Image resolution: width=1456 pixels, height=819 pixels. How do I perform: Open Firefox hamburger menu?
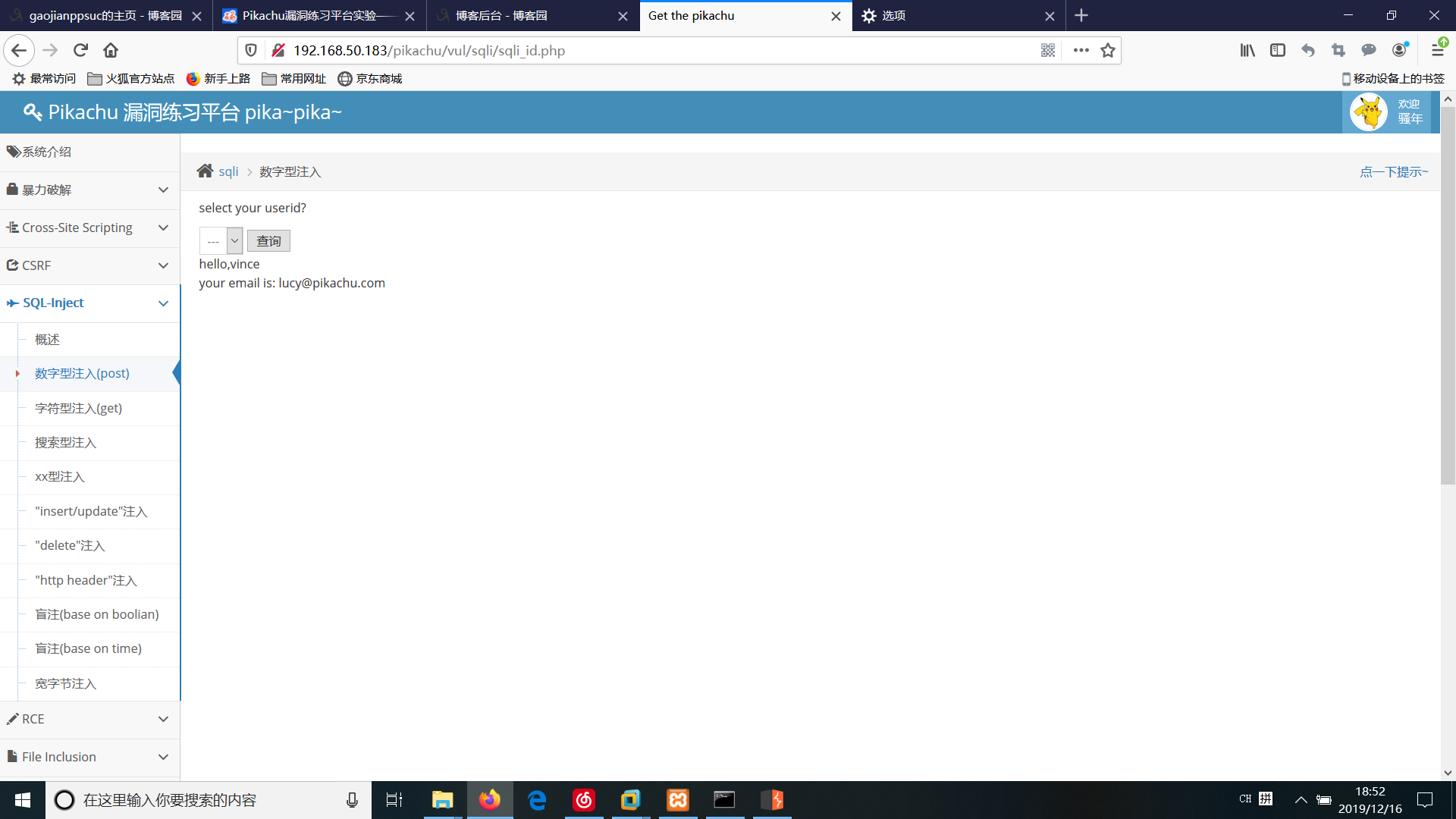pyautogui.click(x=1437, y=51)
